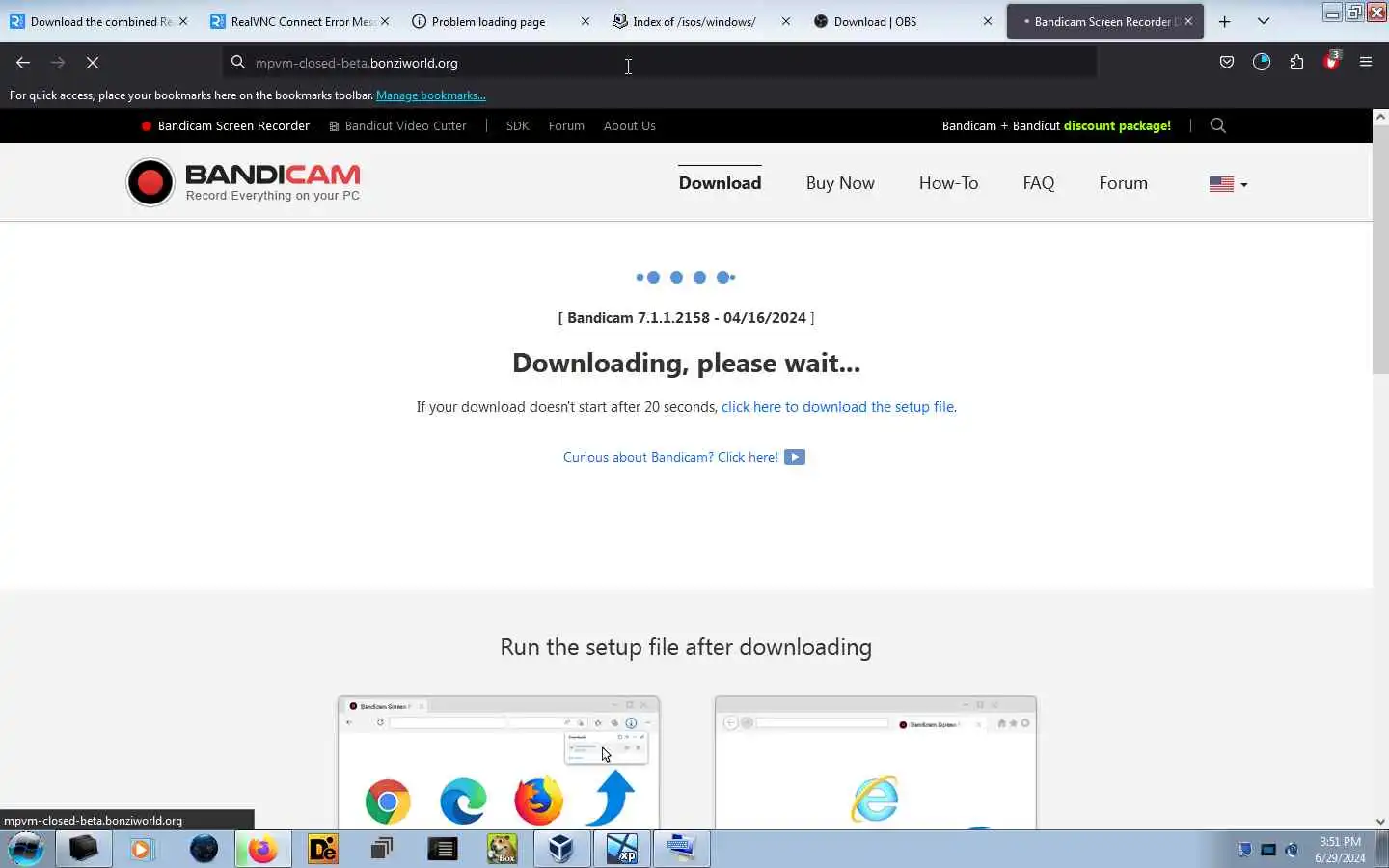
Task: Open the dog 'Box' icon in the taskbar
Action: [x=502, y=849]
